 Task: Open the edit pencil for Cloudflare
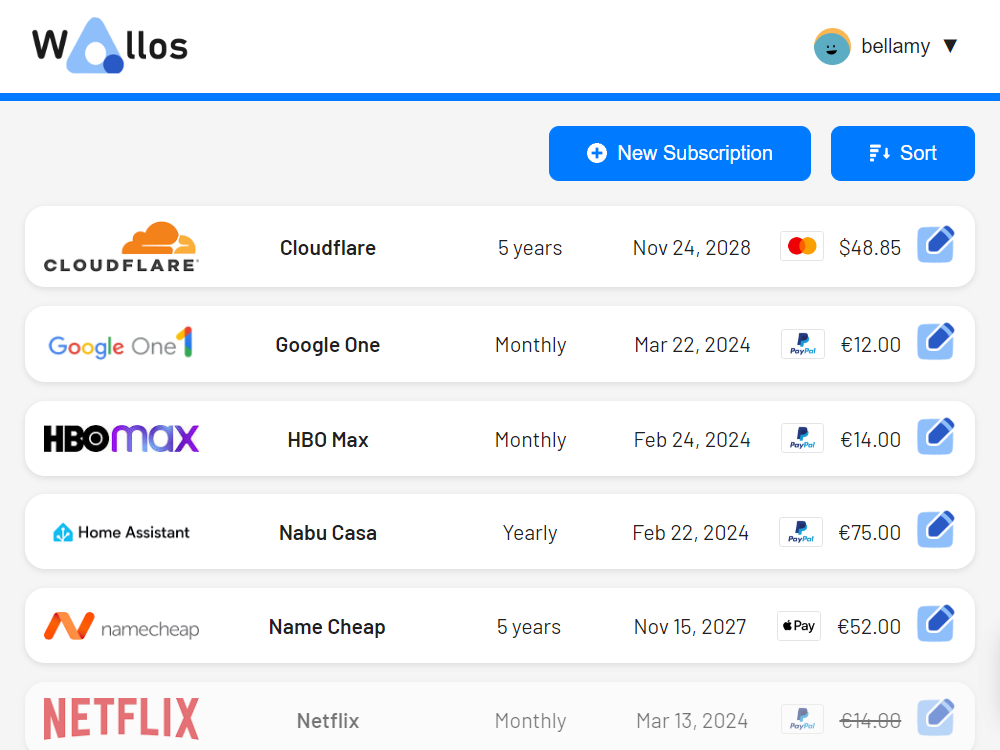tap(936, 243)
